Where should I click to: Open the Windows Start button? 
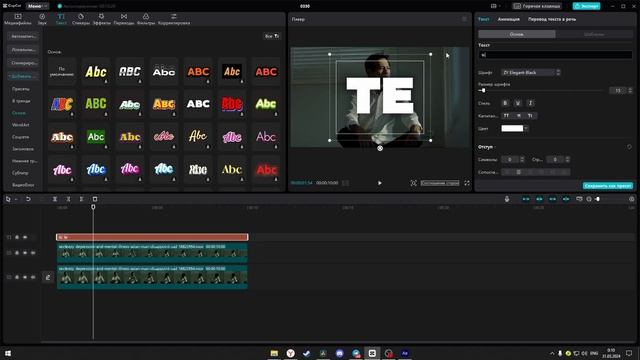(8, 353)
